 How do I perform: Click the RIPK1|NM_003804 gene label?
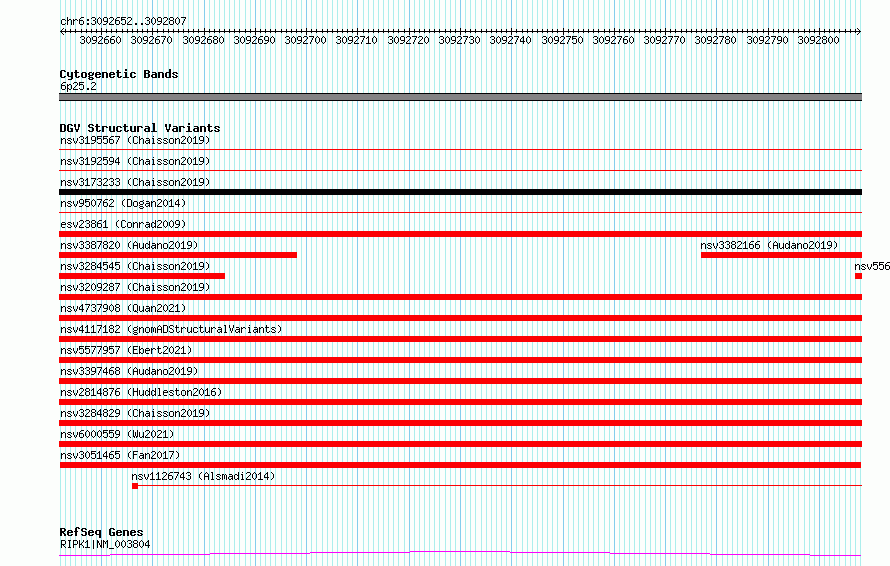click(x=105, y=544)
